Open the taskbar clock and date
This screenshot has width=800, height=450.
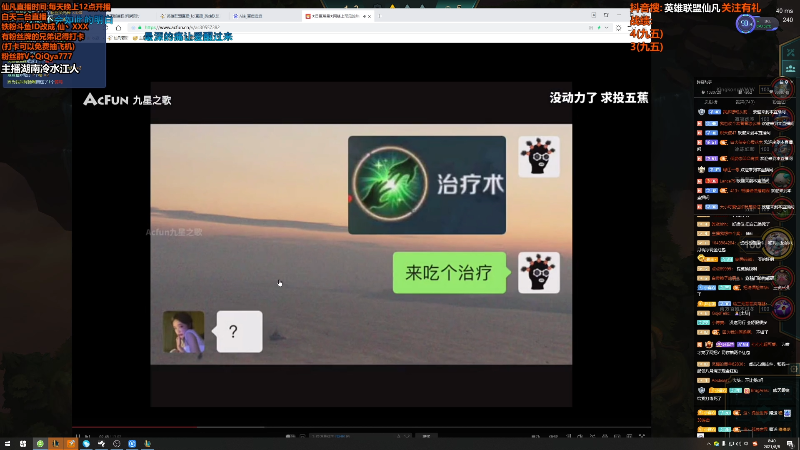pyautogui.click(x=771, y=443)
